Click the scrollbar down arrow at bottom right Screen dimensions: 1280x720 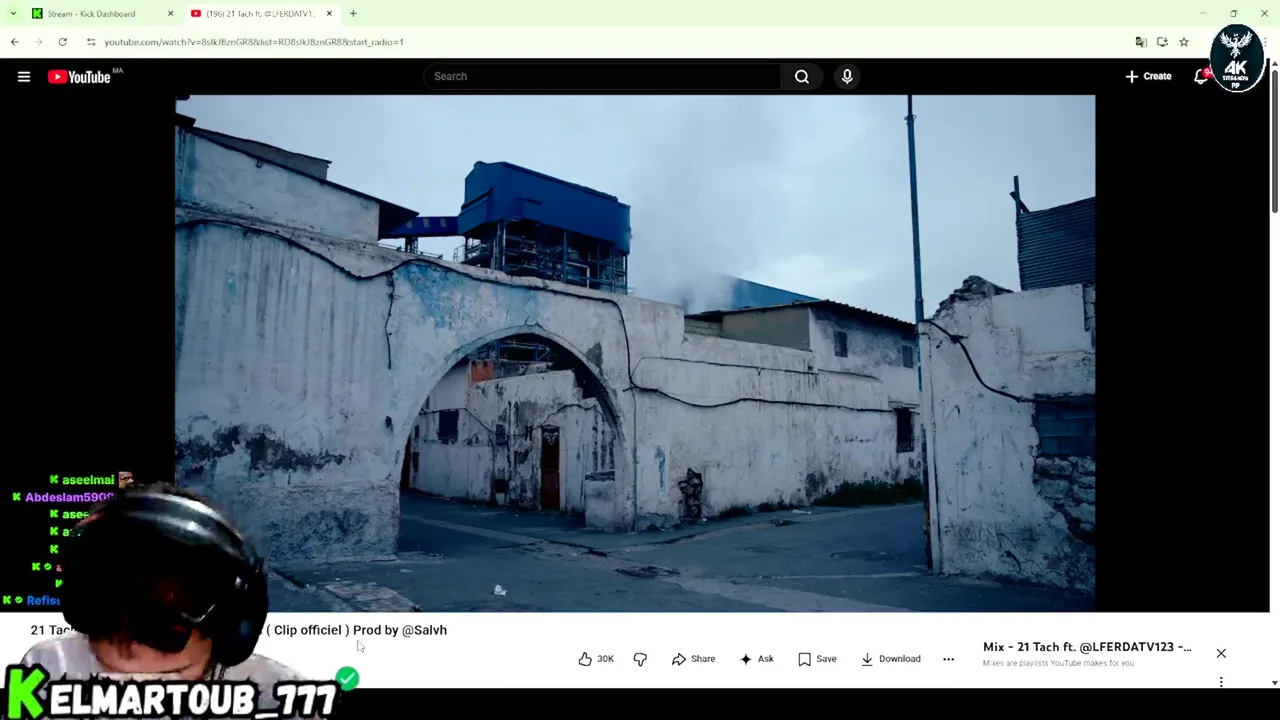coord(1274,683)
